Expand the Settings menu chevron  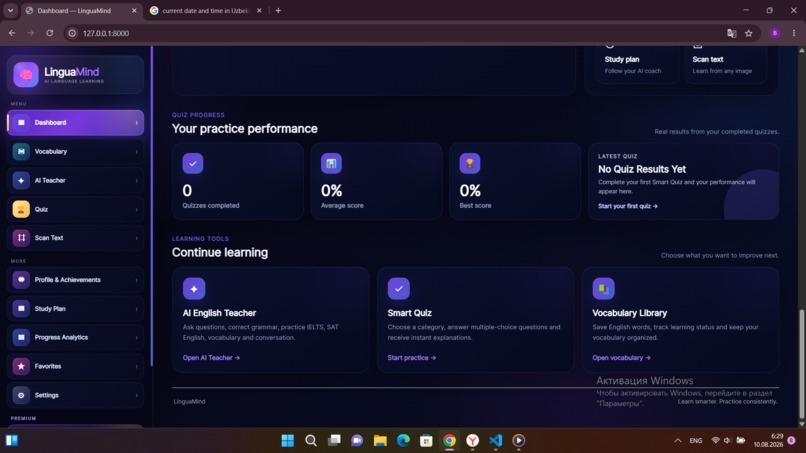click(x=137, y=395)
